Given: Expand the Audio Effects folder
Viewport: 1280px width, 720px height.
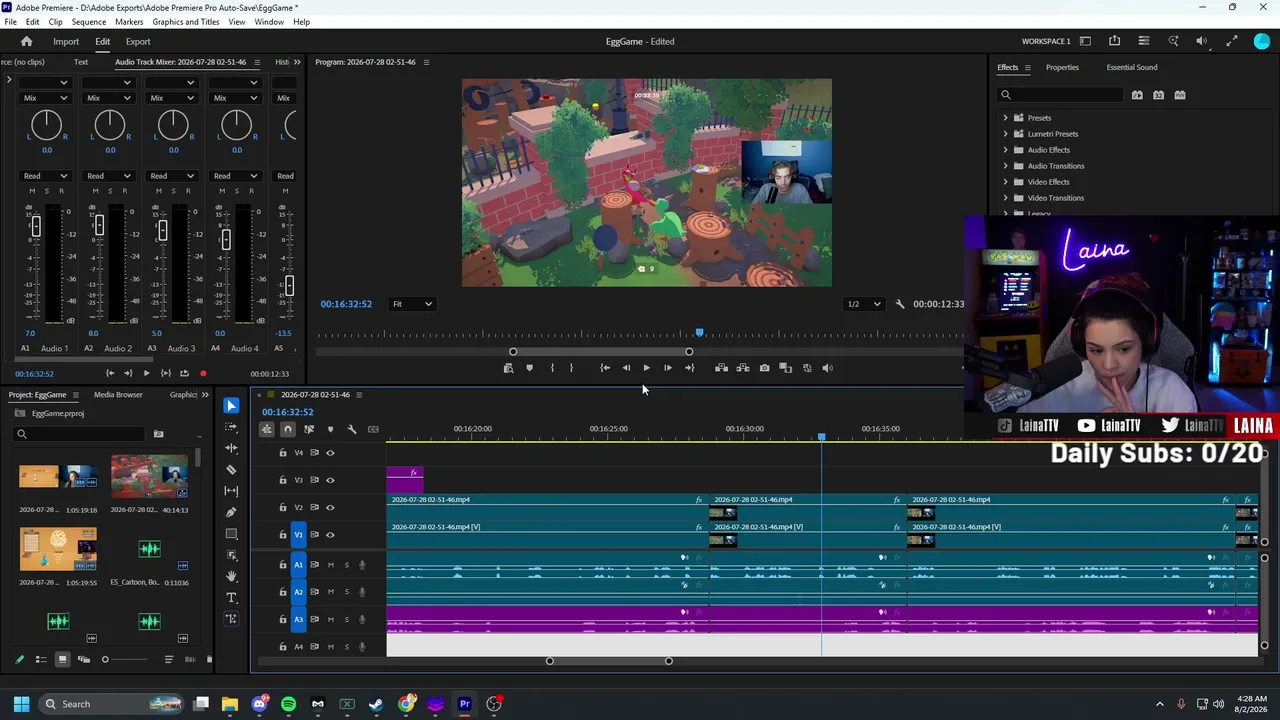Looking at the screenshot, I should click(x=1006, y=150).
